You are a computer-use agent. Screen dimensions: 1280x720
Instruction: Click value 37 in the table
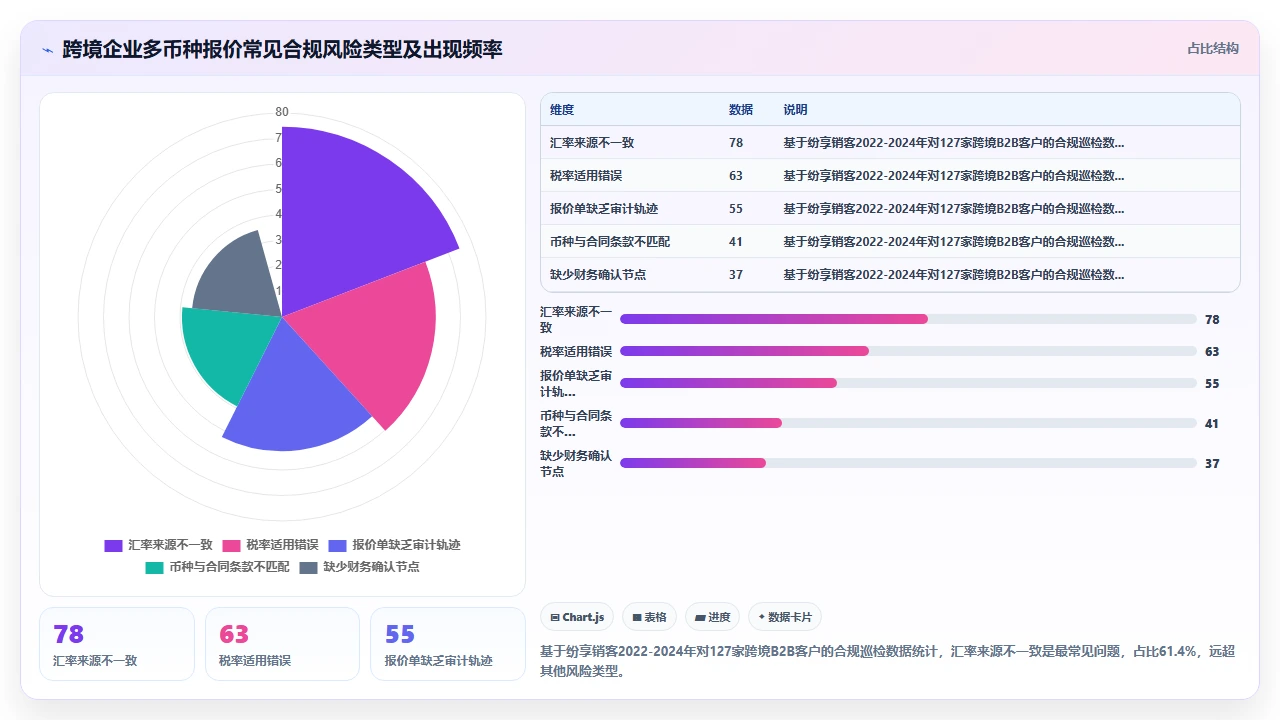tap(736, 275)
